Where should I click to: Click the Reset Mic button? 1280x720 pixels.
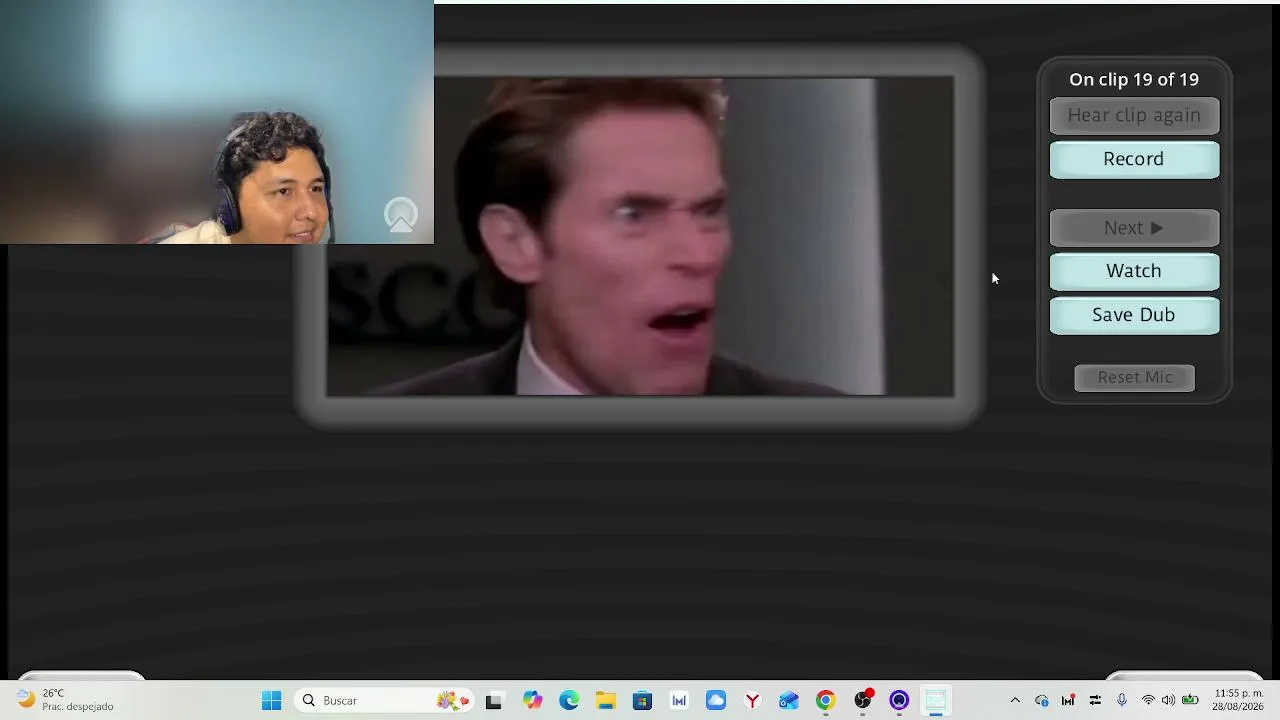pyautogui.click(x=1134, y=377)
